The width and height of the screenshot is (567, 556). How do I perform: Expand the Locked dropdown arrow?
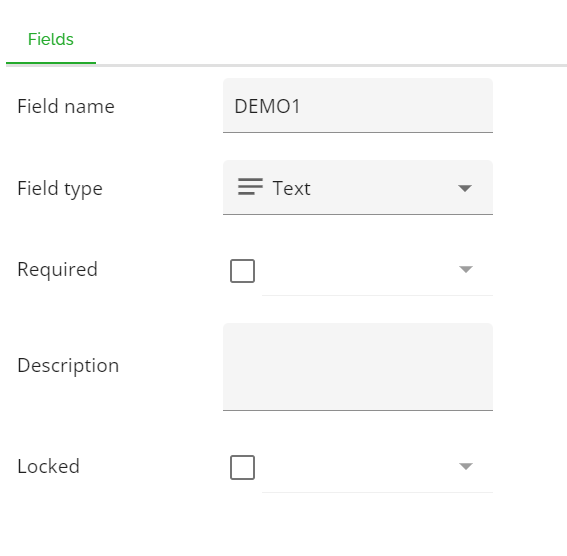[466, 466]
